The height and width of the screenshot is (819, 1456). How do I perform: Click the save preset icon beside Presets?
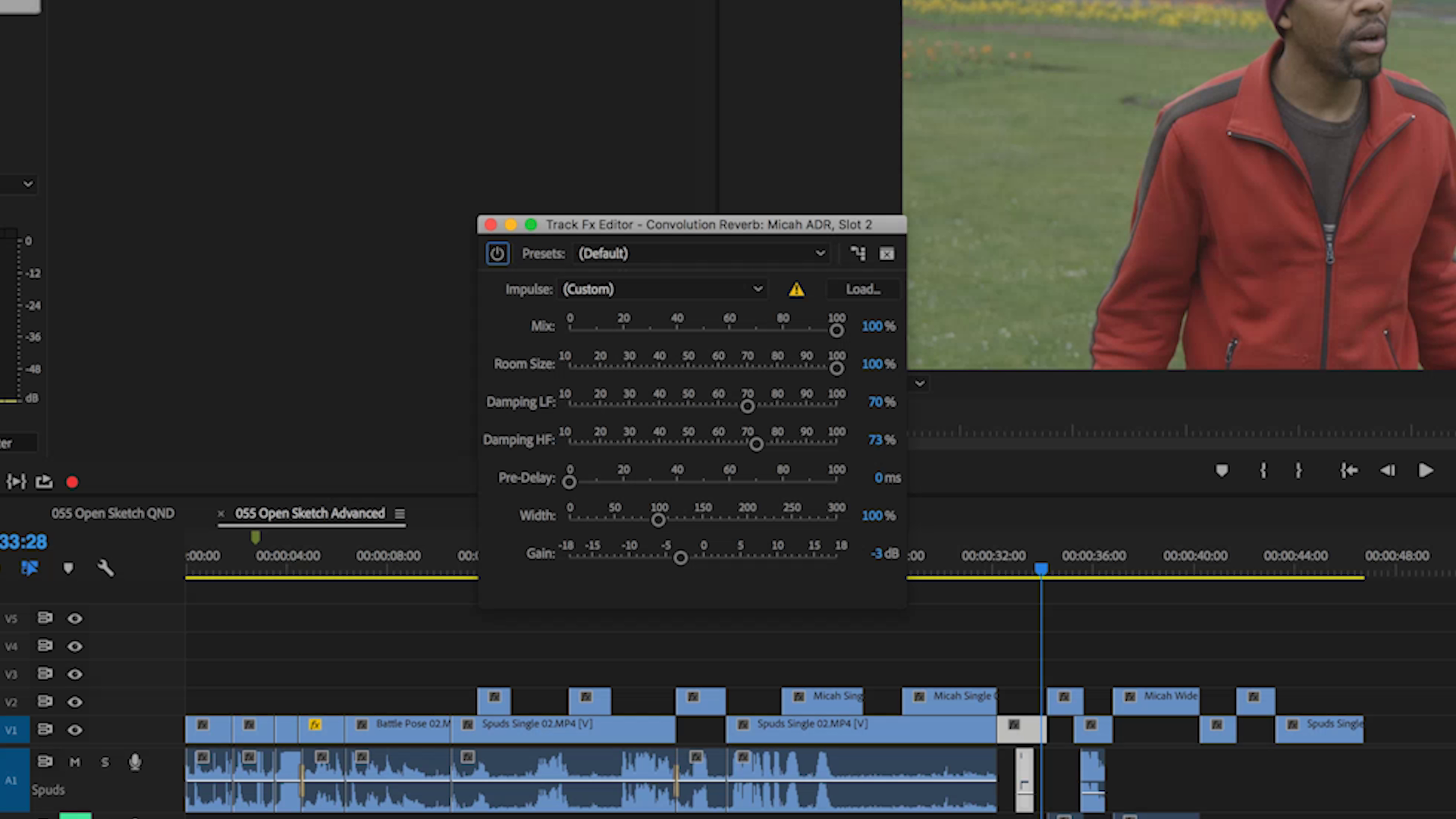click(x=858, y=253)
